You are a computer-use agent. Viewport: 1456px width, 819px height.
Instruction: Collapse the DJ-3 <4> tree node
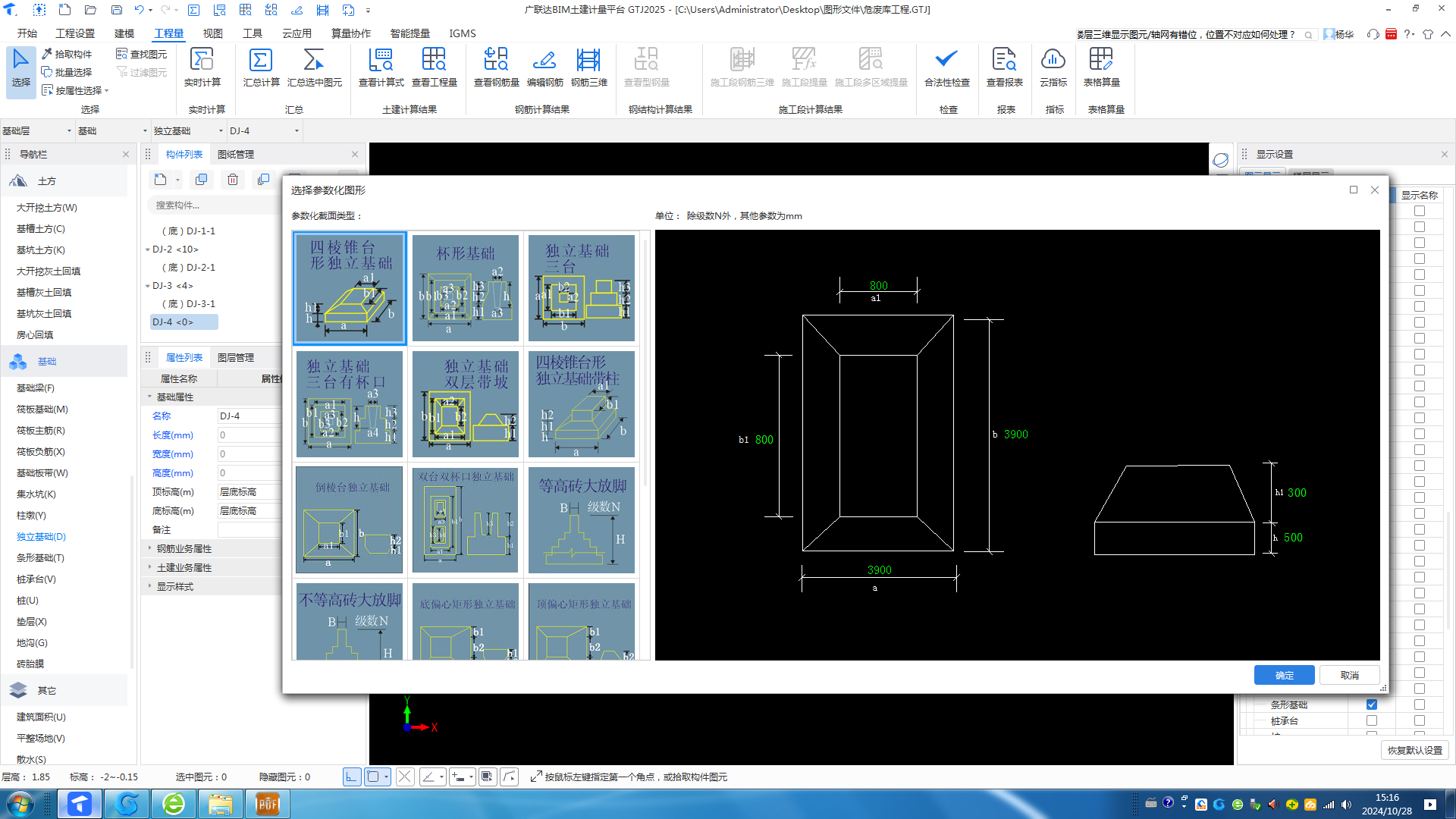pos(147,285)
